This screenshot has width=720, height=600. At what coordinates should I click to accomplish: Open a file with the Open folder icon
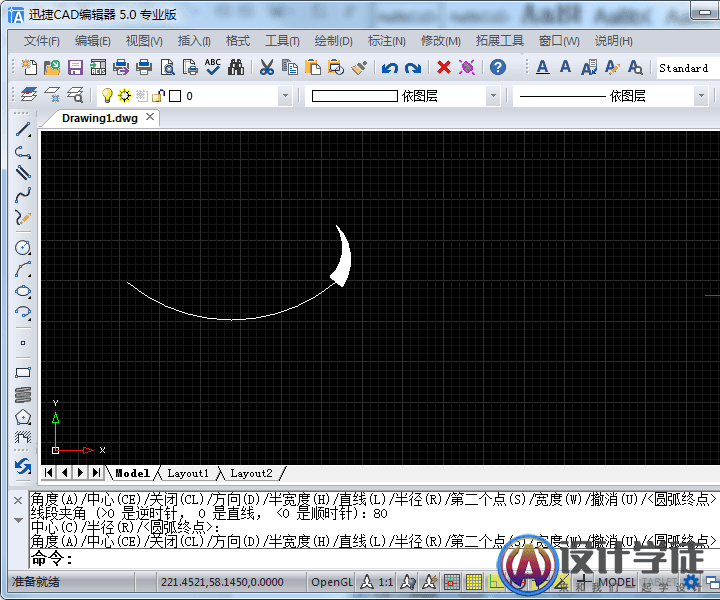tap(52, 67)
